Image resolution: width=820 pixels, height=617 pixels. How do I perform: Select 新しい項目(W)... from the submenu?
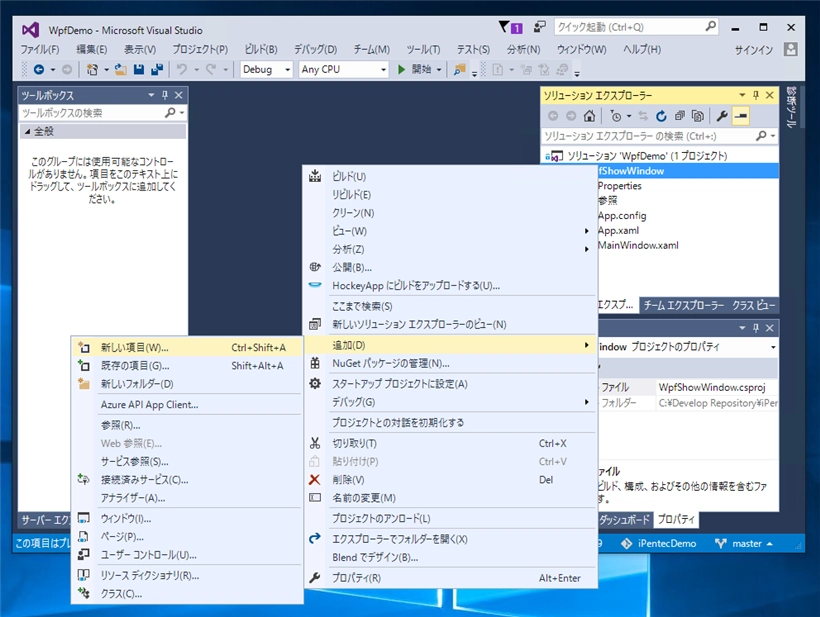click(134, 347)
